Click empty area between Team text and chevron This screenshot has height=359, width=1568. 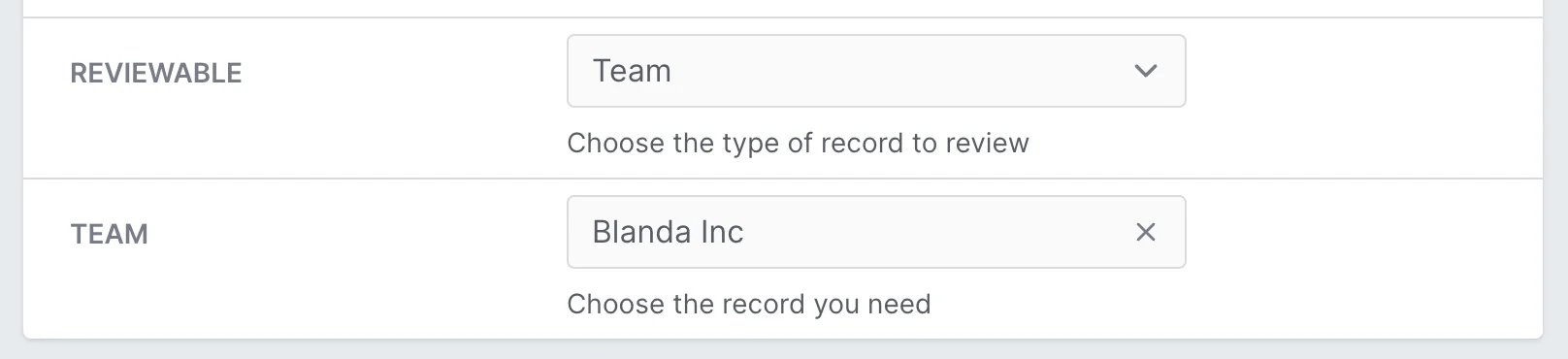[902, 71]
